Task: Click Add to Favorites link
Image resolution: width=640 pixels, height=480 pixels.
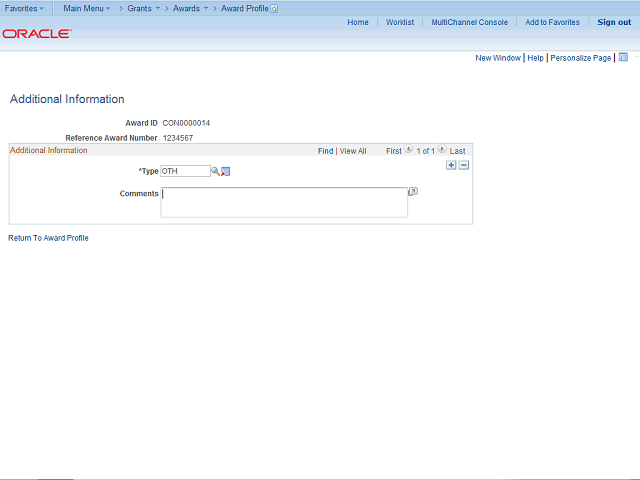Action: pos(552,22)
